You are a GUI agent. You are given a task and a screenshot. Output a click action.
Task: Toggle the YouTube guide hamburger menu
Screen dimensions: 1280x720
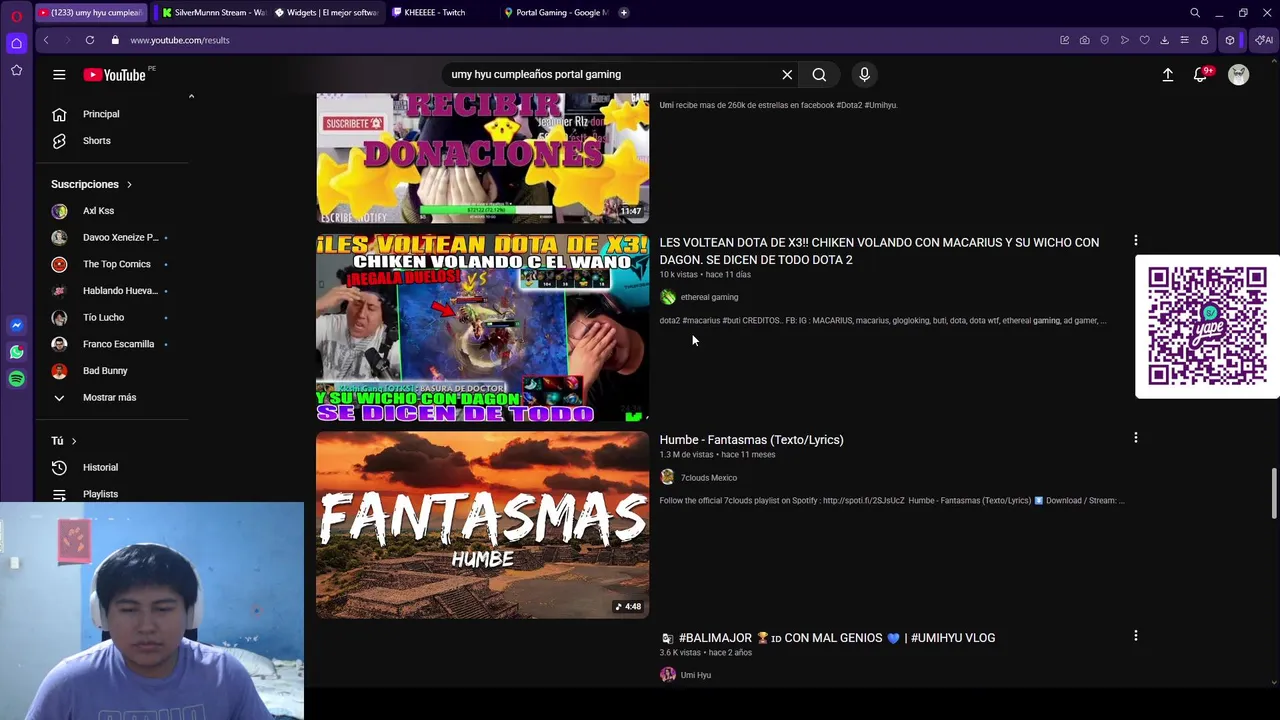click(x=59, y=74)
